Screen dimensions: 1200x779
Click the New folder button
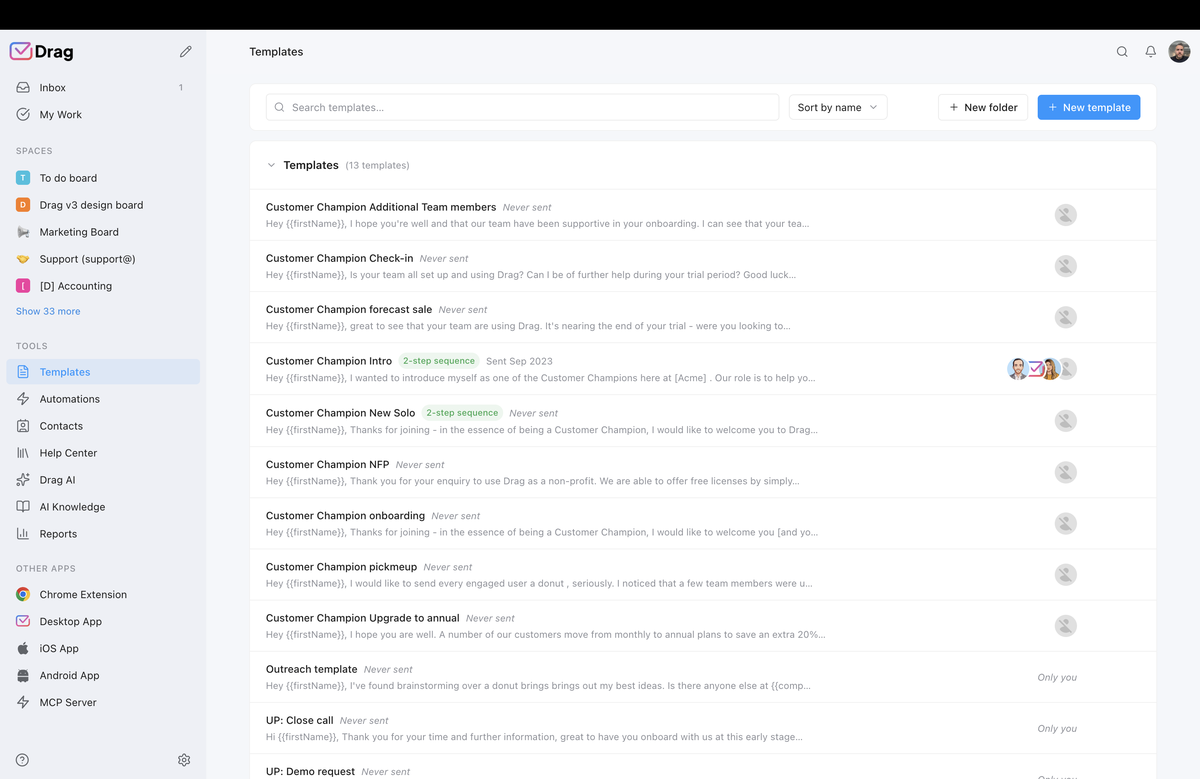coord(983,107)
